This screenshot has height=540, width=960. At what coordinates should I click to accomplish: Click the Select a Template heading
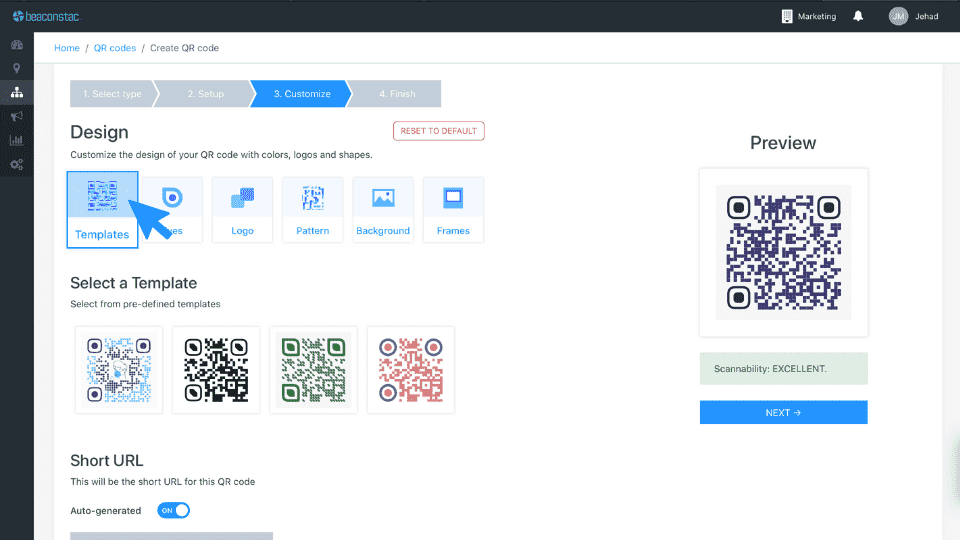[133, 283]
